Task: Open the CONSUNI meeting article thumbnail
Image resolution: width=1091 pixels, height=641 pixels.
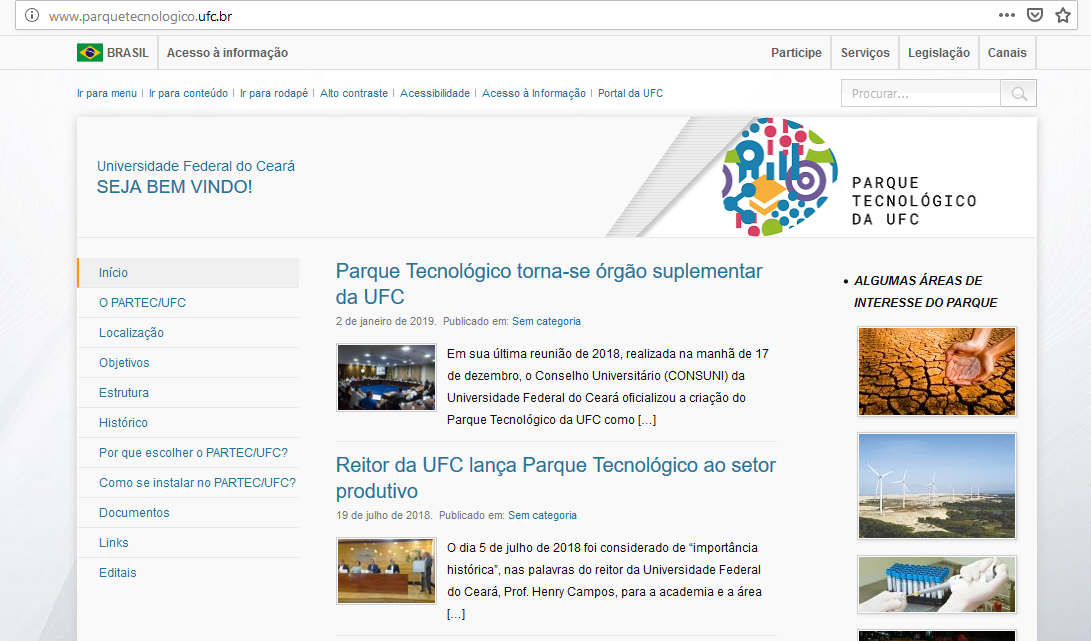Action: click(x=386, y=377)
